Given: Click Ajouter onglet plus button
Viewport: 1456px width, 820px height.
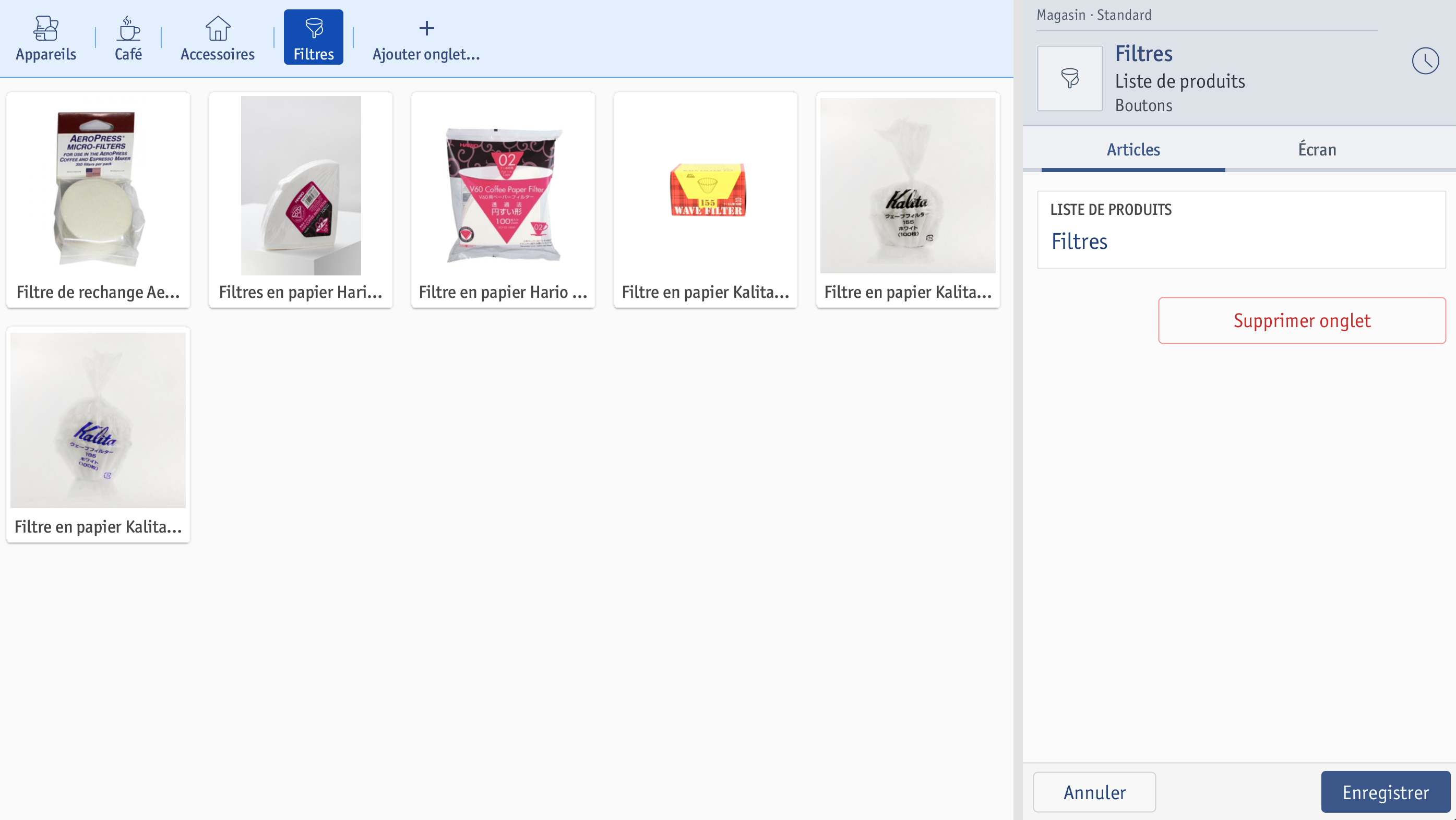Looking at the screenshot, I should 426,38.
